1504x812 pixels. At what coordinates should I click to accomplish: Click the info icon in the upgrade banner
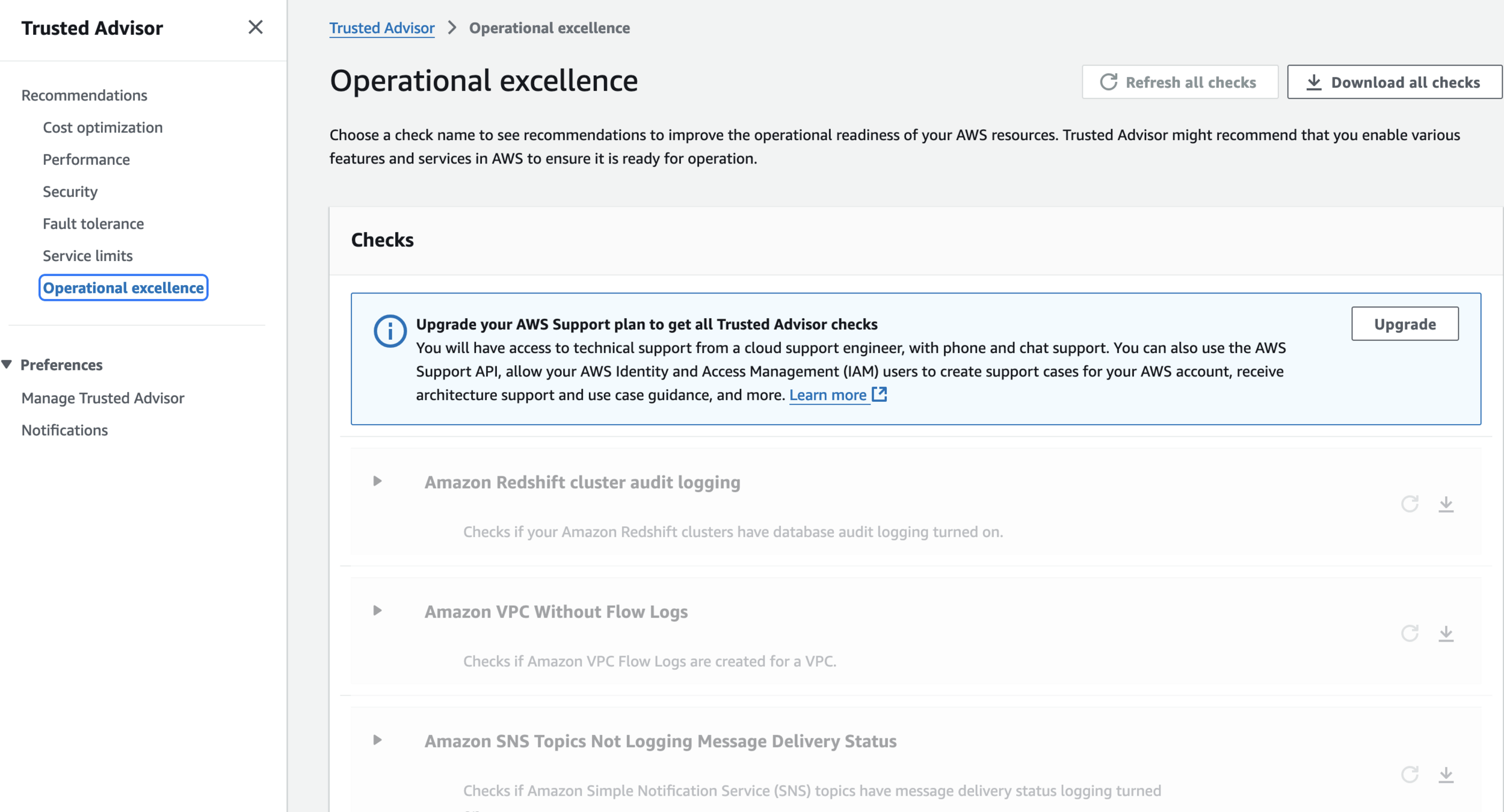pos(390,331)
